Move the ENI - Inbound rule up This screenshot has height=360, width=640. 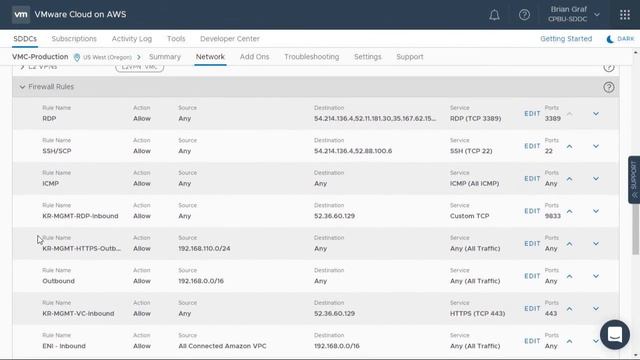pos(569,341)
